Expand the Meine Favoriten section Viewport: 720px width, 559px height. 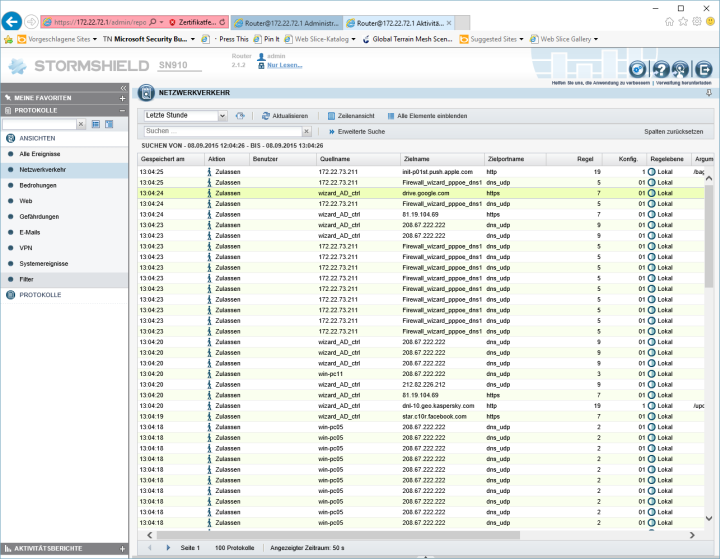pyautogui.click(x=122, y=98)
